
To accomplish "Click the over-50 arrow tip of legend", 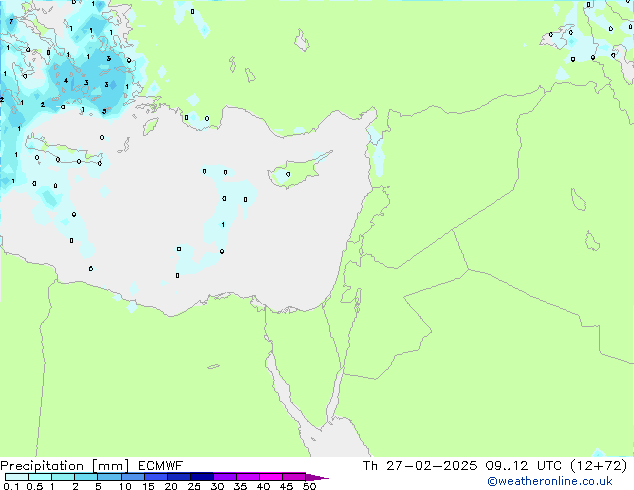I will click(x=317, y=478).
